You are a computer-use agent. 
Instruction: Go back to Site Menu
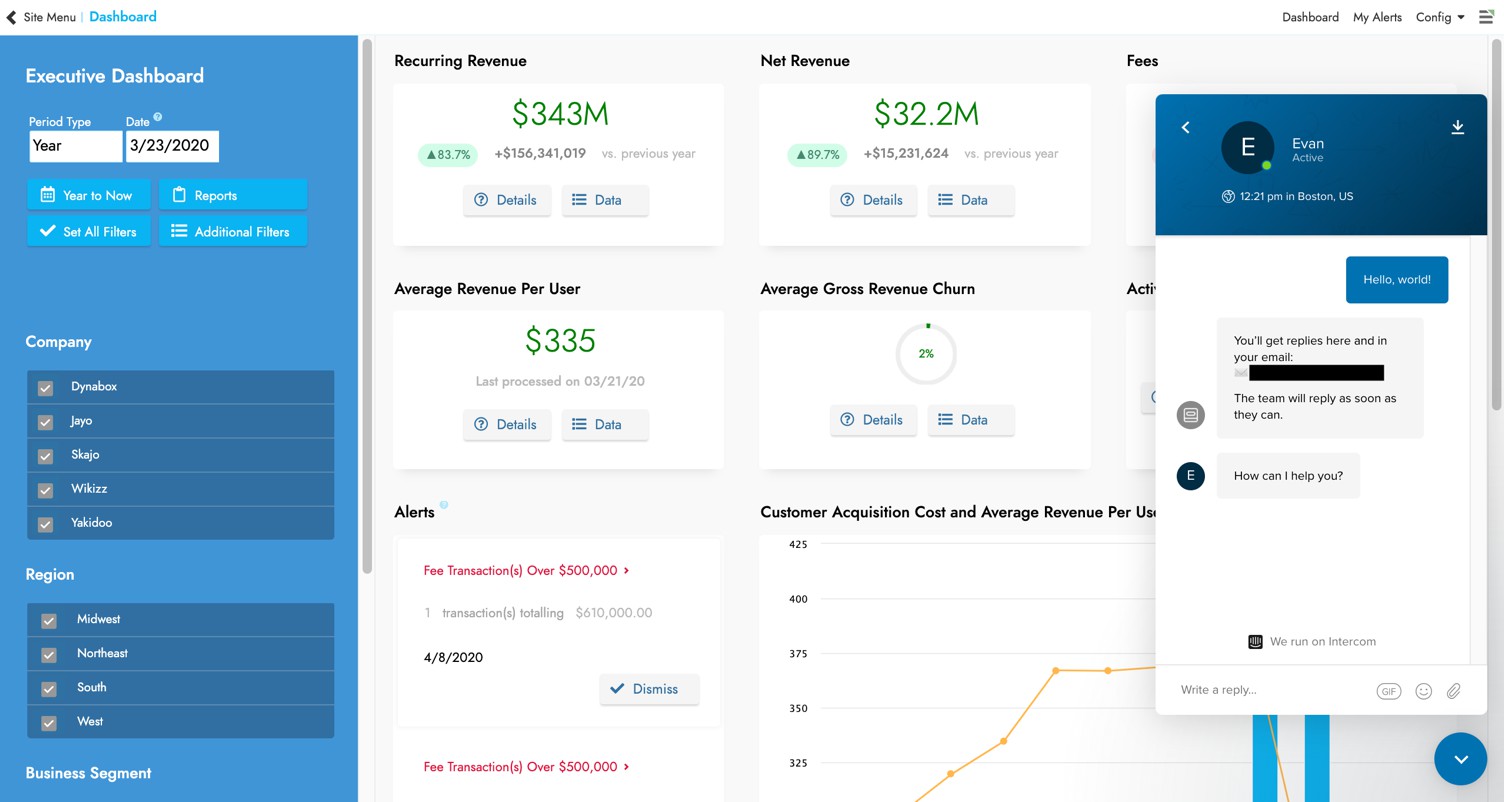point(40,17)
